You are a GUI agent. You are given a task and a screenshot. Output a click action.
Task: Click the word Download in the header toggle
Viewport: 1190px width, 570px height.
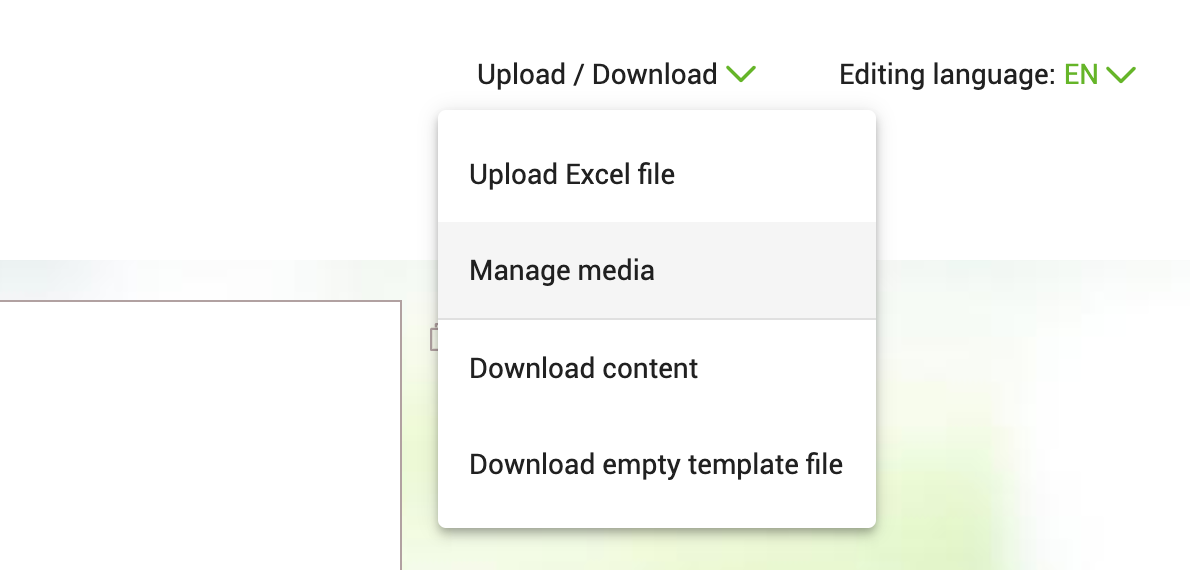(654, 74)
